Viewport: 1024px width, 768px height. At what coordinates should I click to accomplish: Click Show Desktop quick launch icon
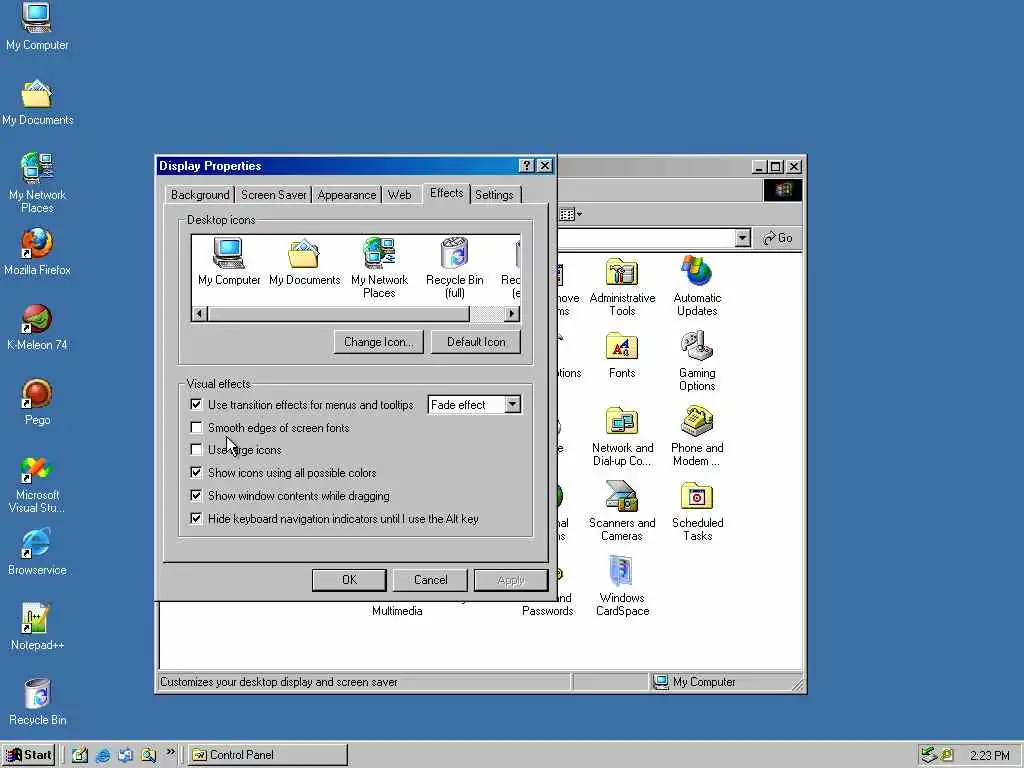[x=80, y=755]
